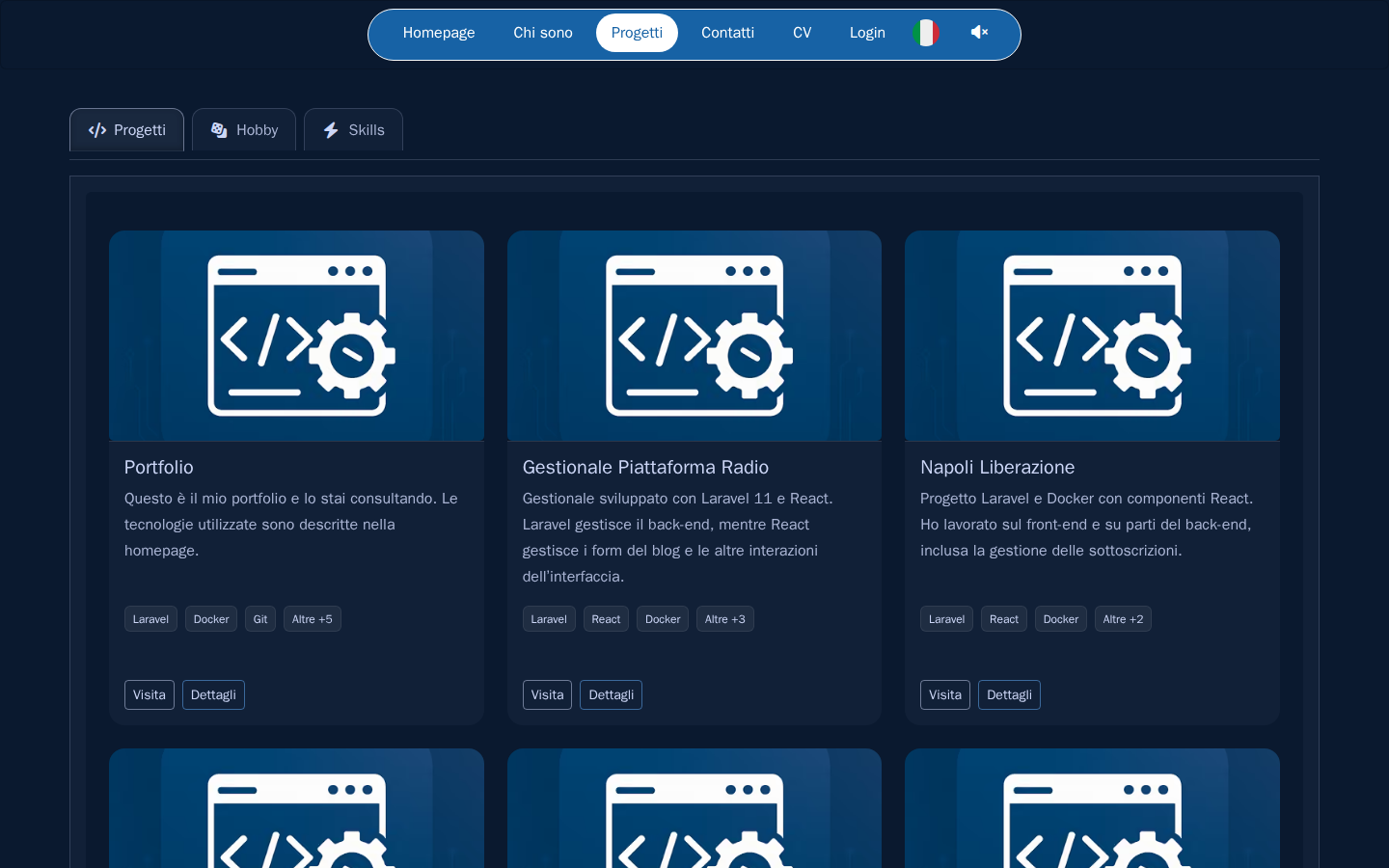Visit Gestionale Piattaforma Radio project

tap(547, 694)
